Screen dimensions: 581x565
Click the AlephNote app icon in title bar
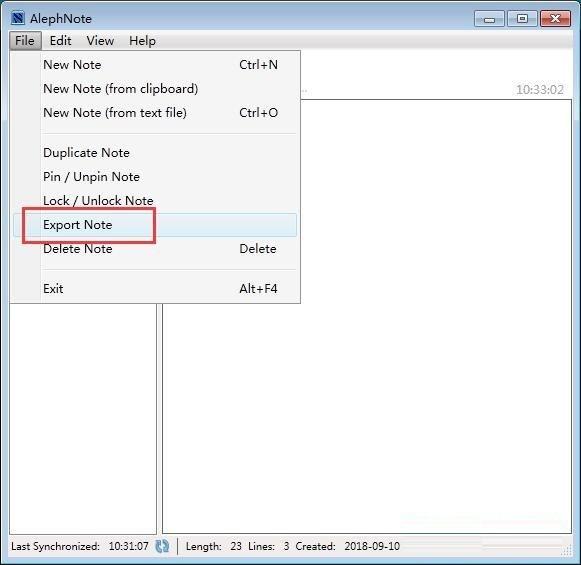[18, 18]
